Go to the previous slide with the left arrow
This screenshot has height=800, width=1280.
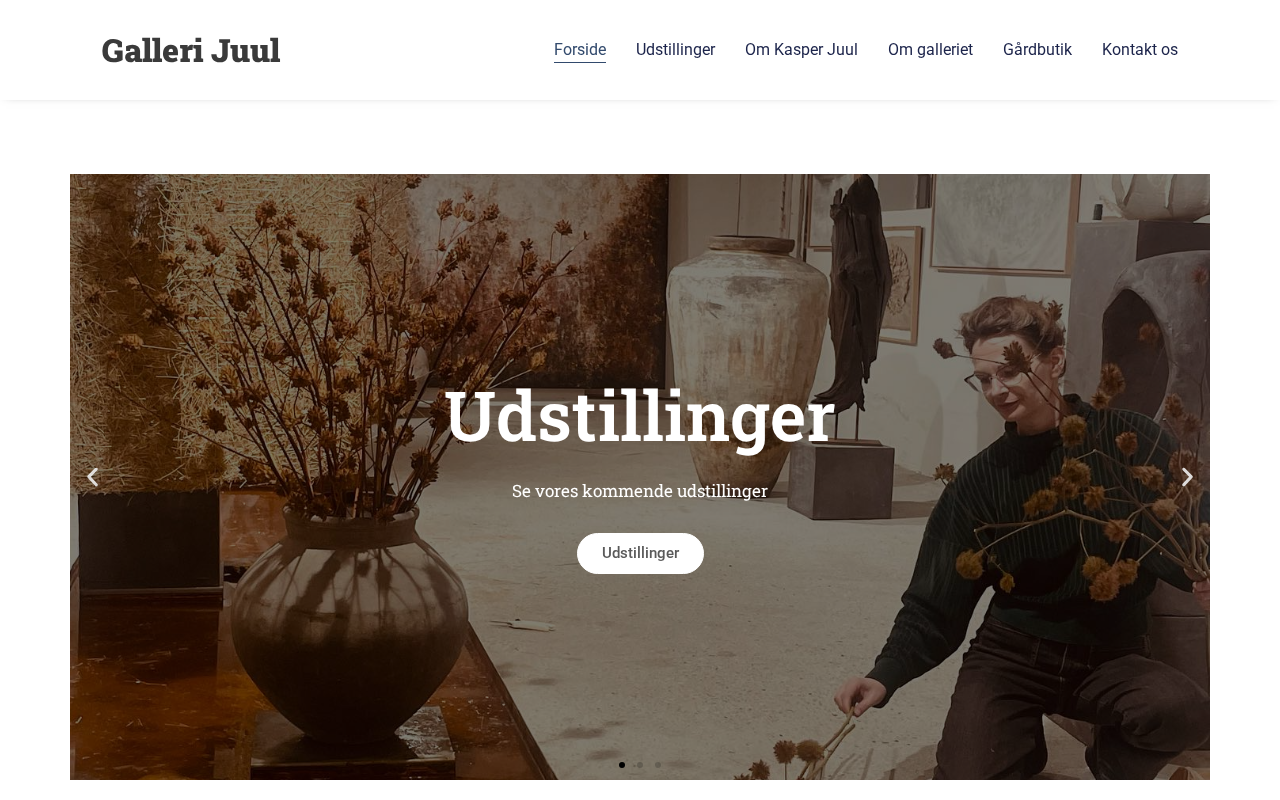(92, 477)
